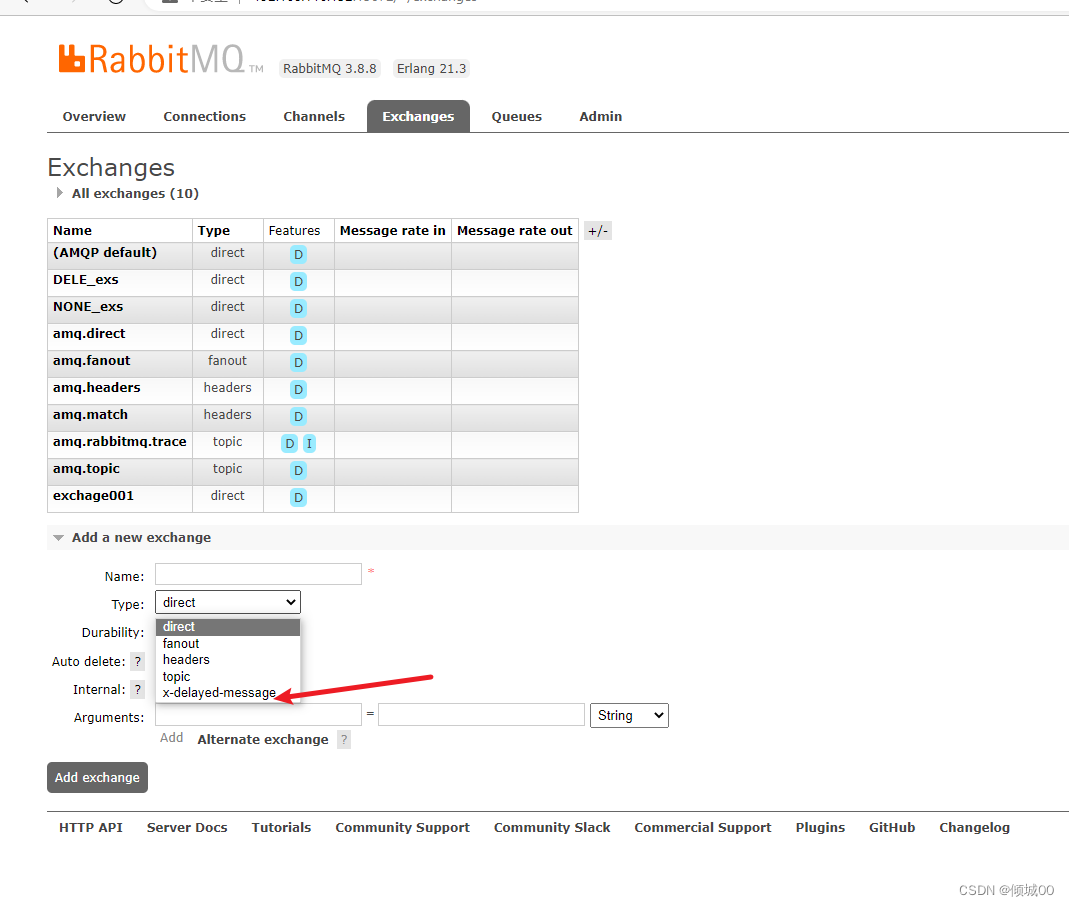This screenshot has height=906, width=1069.
Task: Open the (AMQP default) exchange
Action: (x=105, y=253)
